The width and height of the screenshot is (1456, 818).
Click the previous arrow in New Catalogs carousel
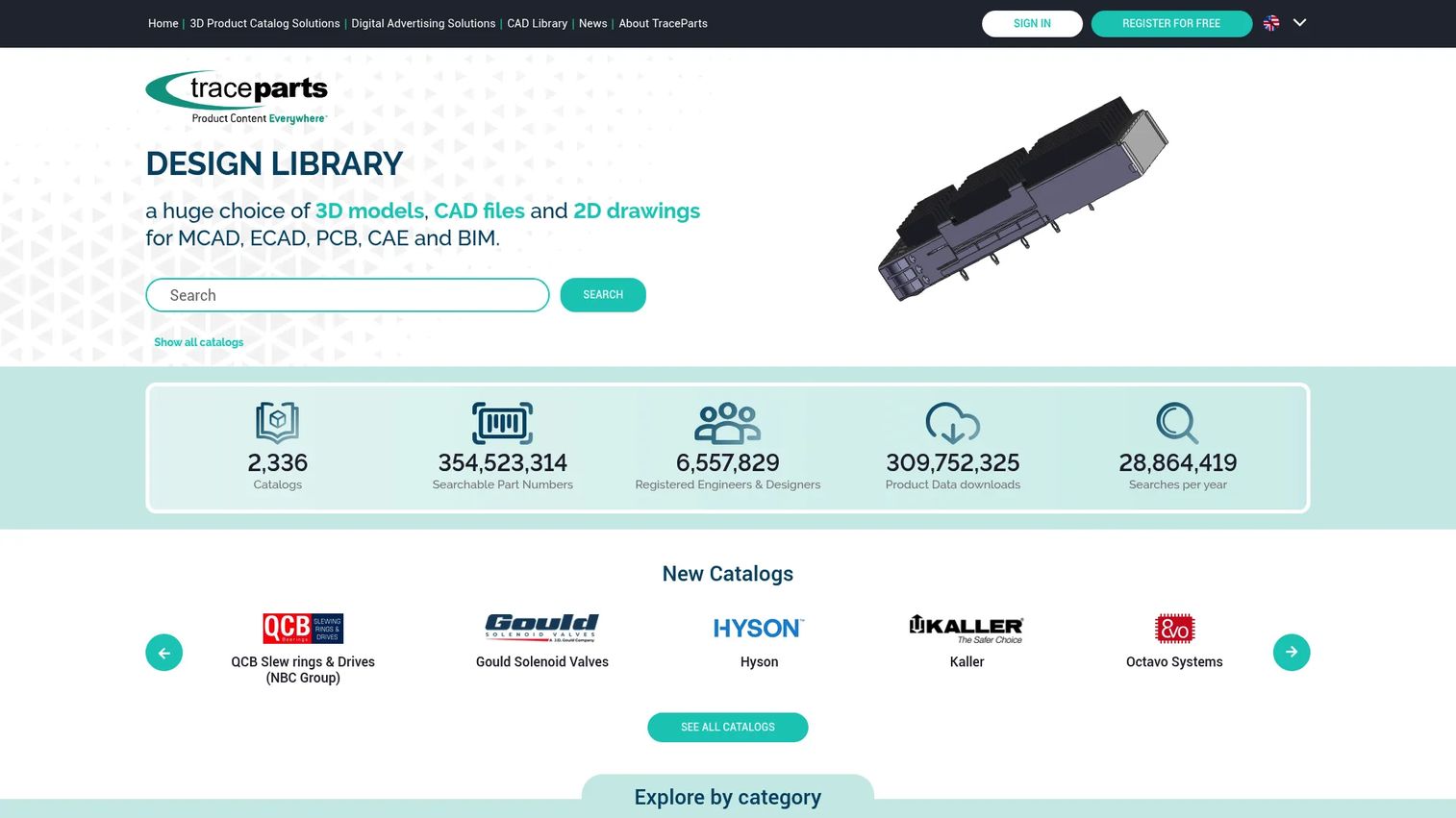(164, 653)
